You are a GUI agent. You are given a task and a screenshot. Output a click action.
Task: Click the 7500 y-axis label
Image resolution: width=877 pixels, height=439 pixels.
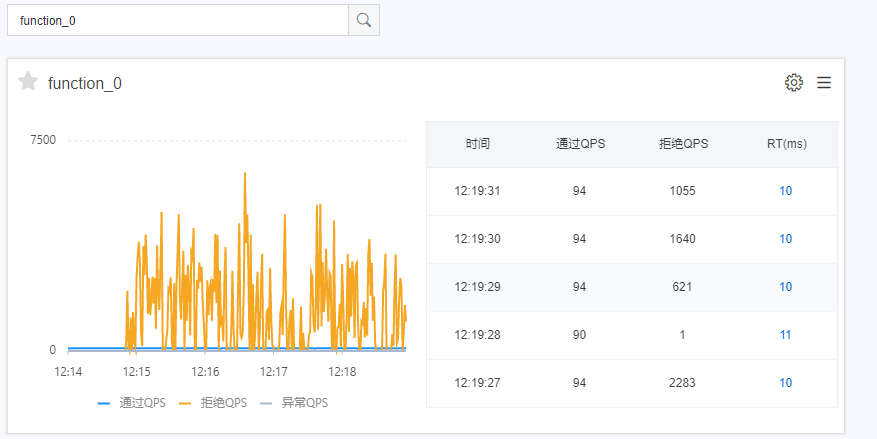coord(43,140)
